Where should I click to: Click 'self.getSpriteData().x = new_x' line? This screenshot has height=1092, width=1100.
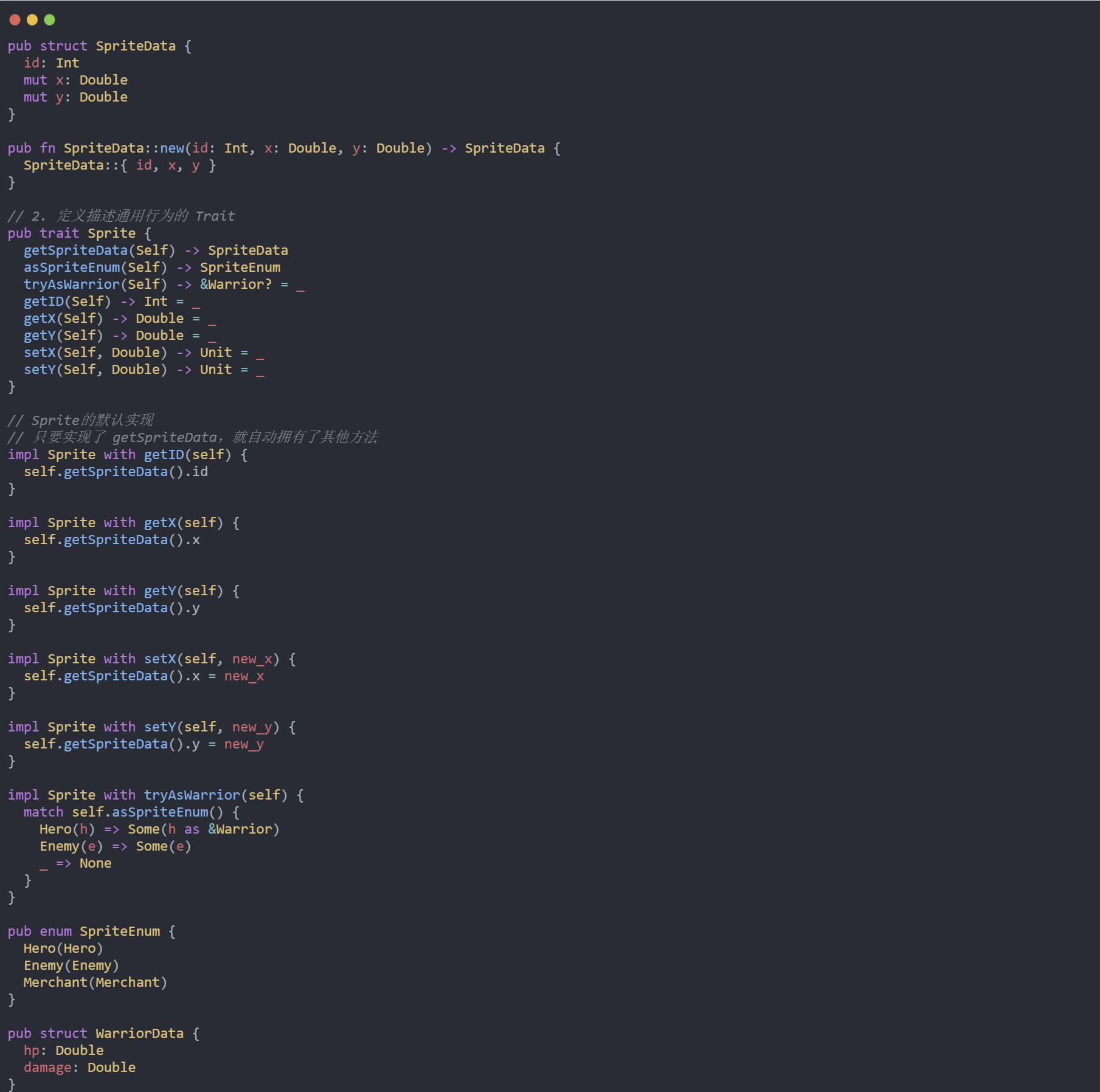[x=144, y=676]
